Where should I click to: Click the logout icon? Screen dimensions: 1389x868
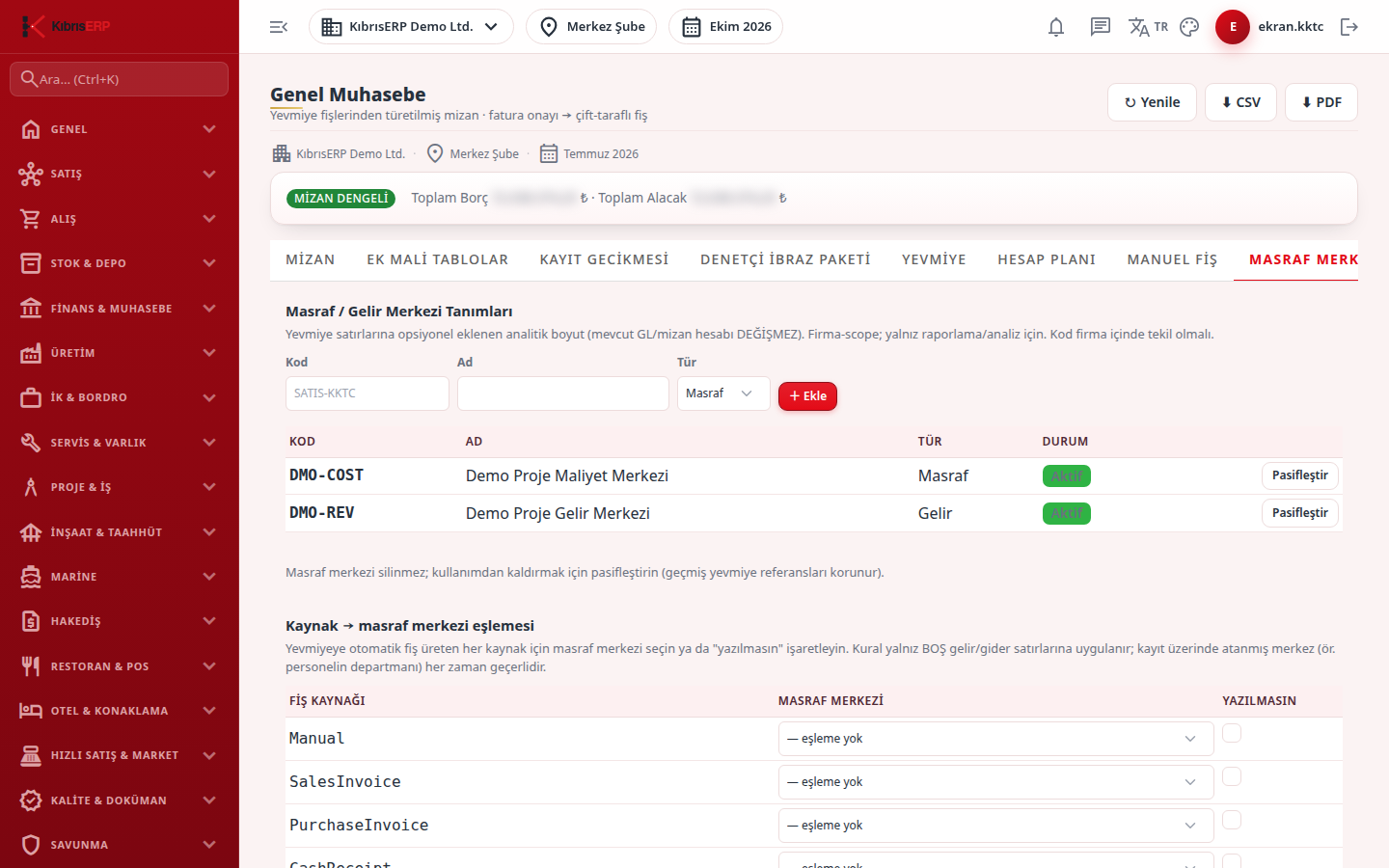point(1349,27)
